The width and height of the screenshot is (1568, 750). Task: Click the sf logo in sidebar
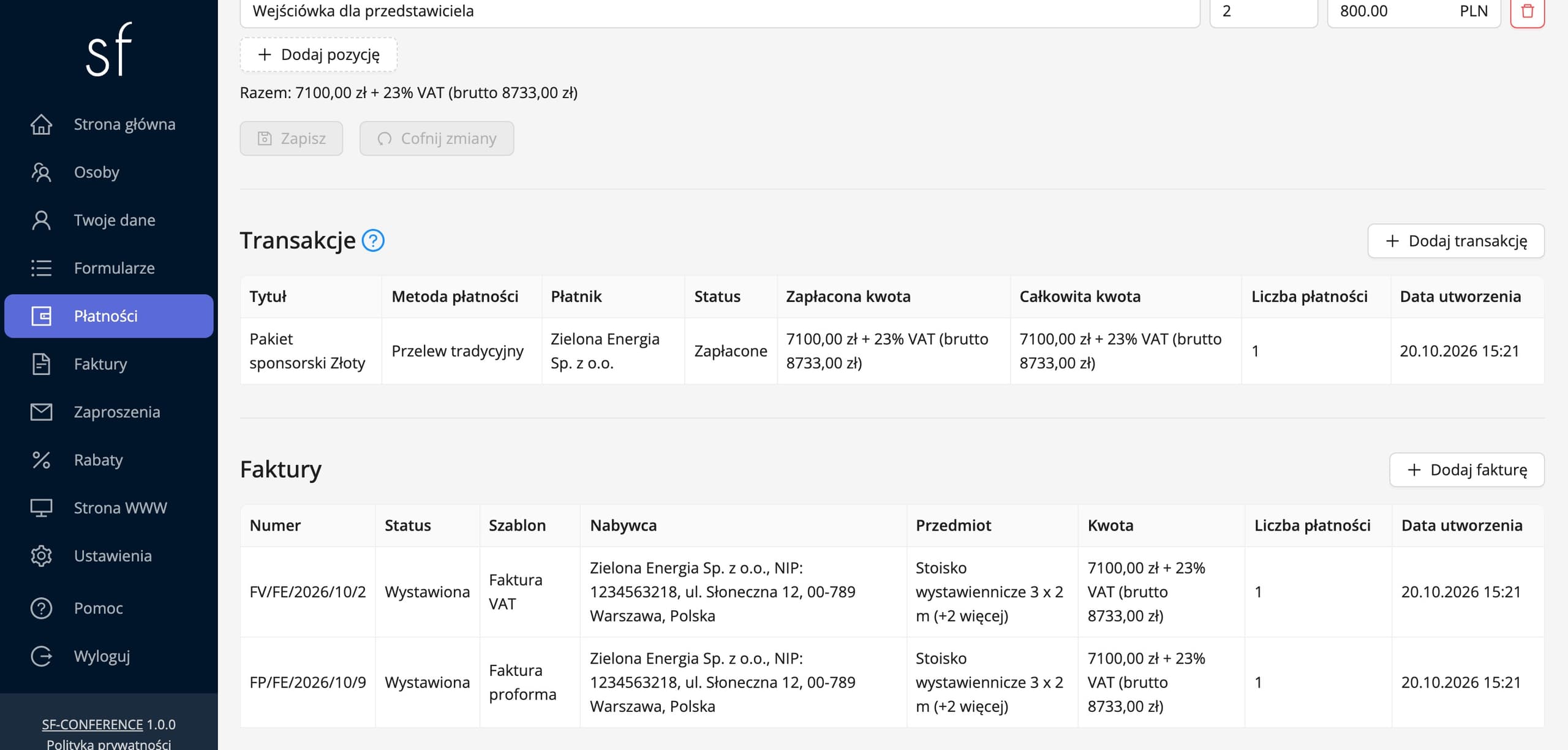pyautogui.click(x=109, y=50)
